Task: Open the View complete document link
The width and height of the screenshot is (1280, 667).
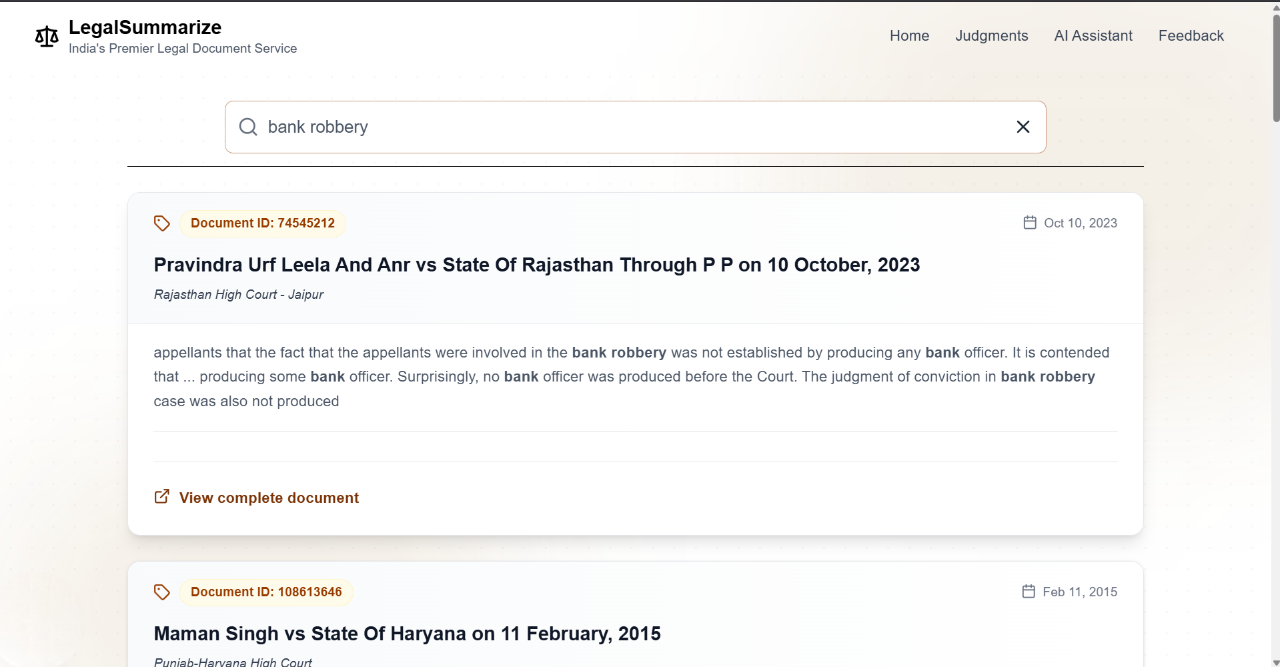Action: 268,498
